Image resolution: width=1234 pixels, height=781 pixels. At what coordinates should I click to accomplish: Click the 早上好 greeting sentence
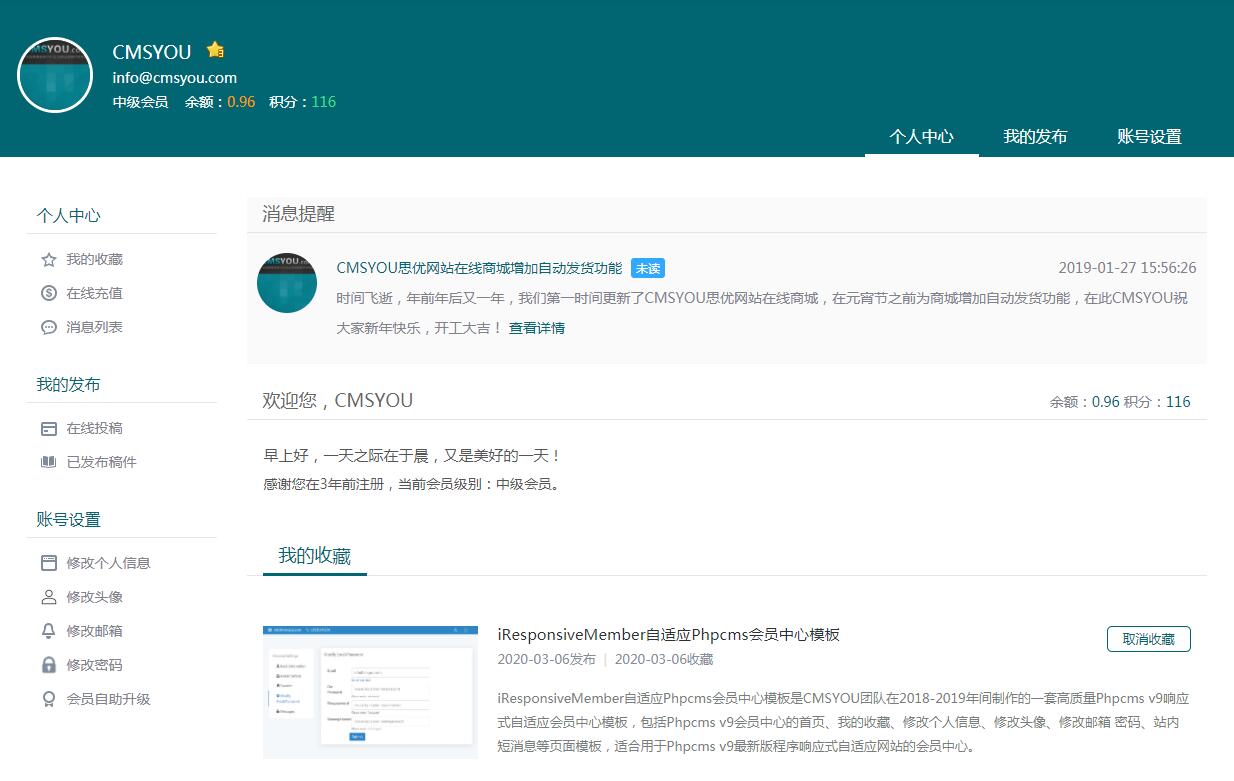point(413,456)
